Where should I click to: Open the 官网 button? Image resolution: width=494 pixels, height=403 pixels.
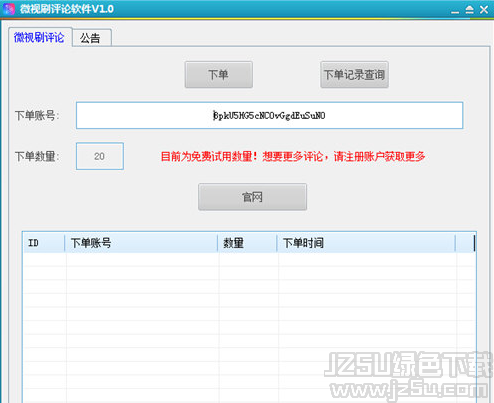[x=252, y=197]
